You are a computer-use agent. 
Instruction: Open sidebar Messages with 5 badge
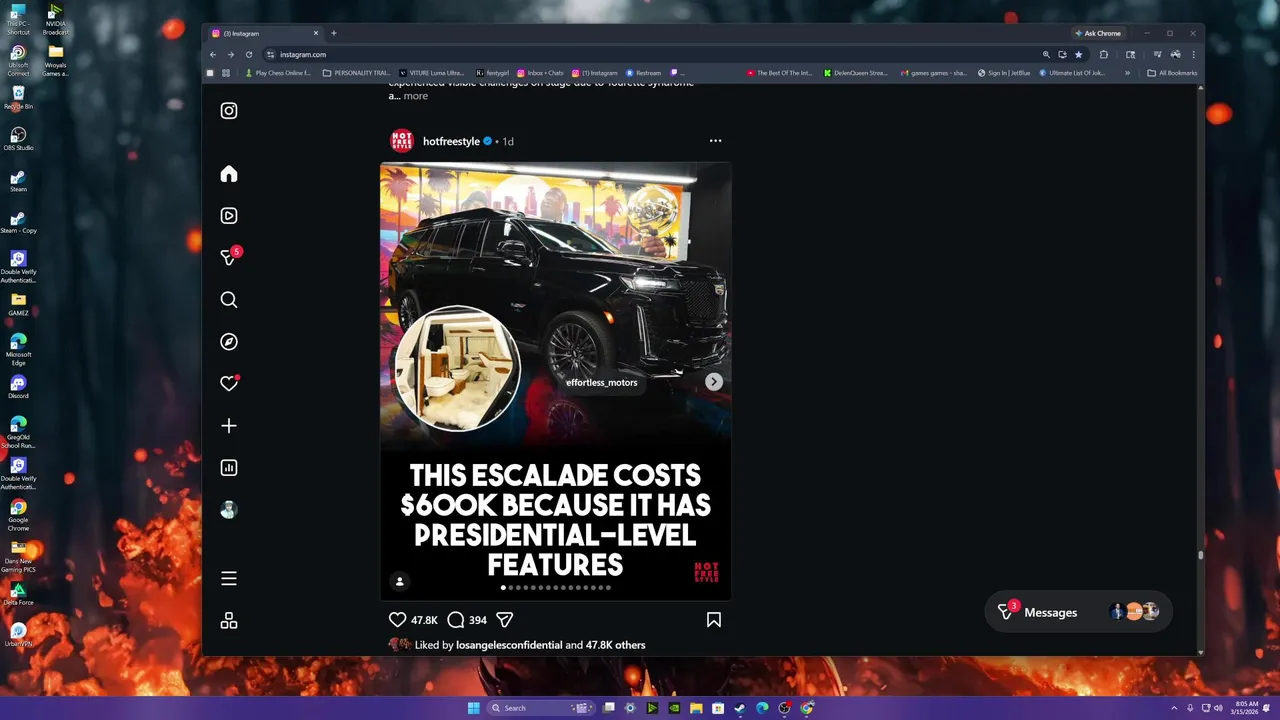click(x=229, y=257)
